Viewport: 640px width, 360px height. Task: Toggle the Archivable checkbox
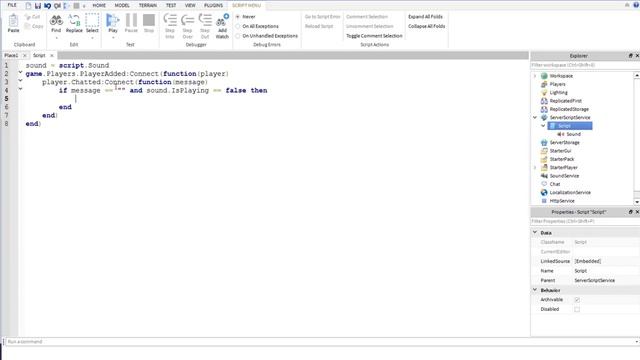coord(577,300)
